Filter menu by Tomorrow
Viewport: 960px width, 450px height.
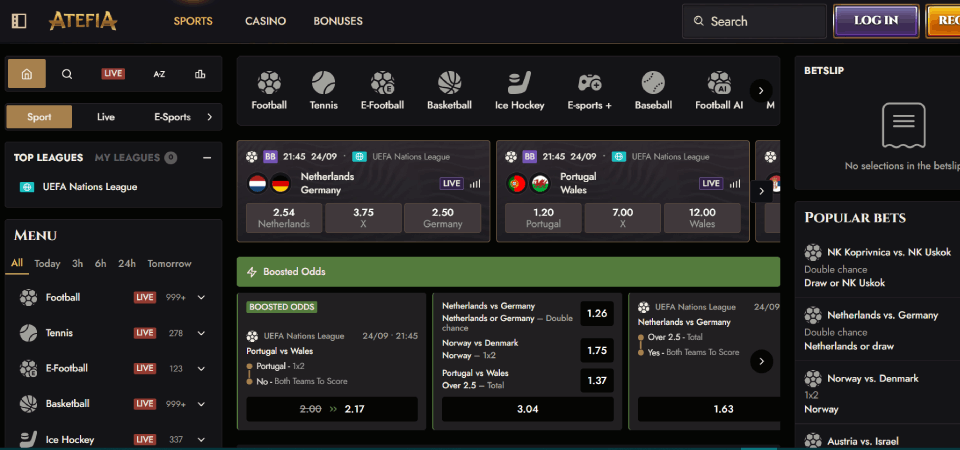(x=170, y=264)
